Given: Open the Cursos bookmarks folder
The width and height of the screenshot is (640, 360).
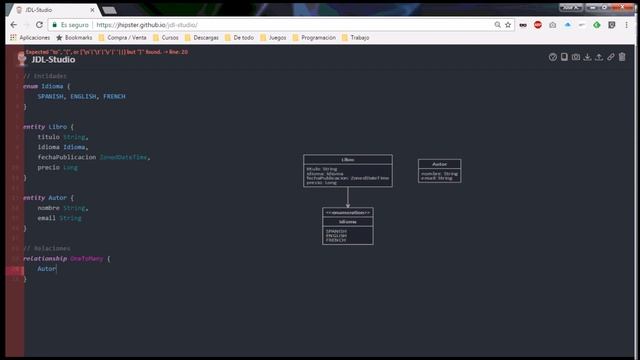Looking at the screenshot, I should click(x=166, y=38).
